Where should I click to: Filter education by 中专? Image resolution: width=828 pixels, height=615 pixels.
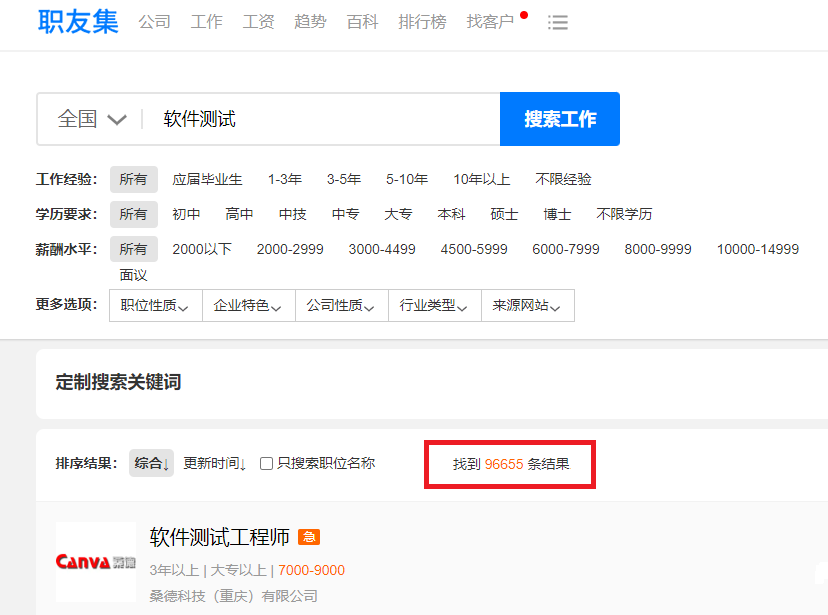pyautogui.click(x=345, y=214)
